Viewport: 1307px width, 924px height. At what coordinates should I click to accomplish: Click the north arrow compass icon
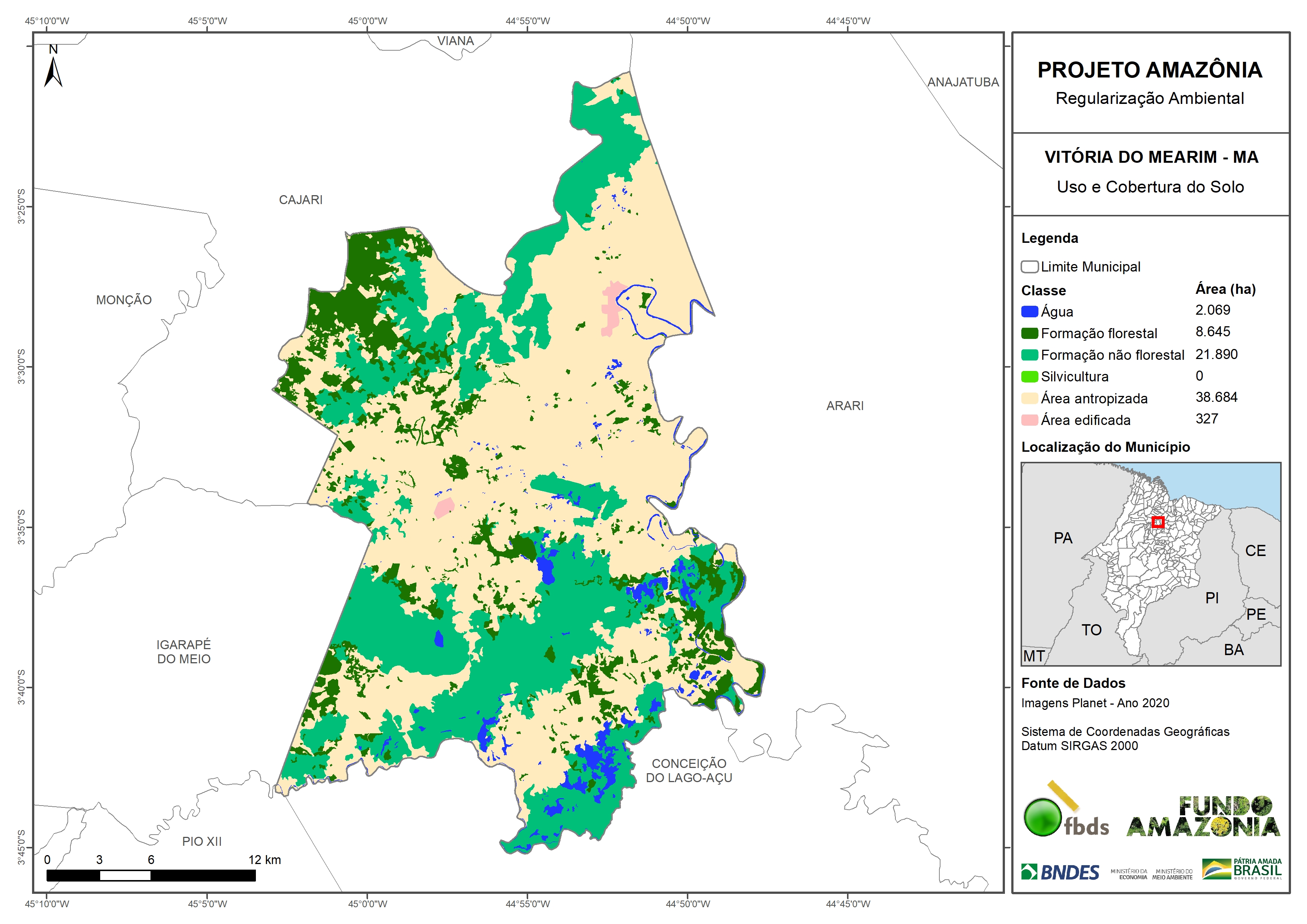pyautogui.click(x=53, y=71)
